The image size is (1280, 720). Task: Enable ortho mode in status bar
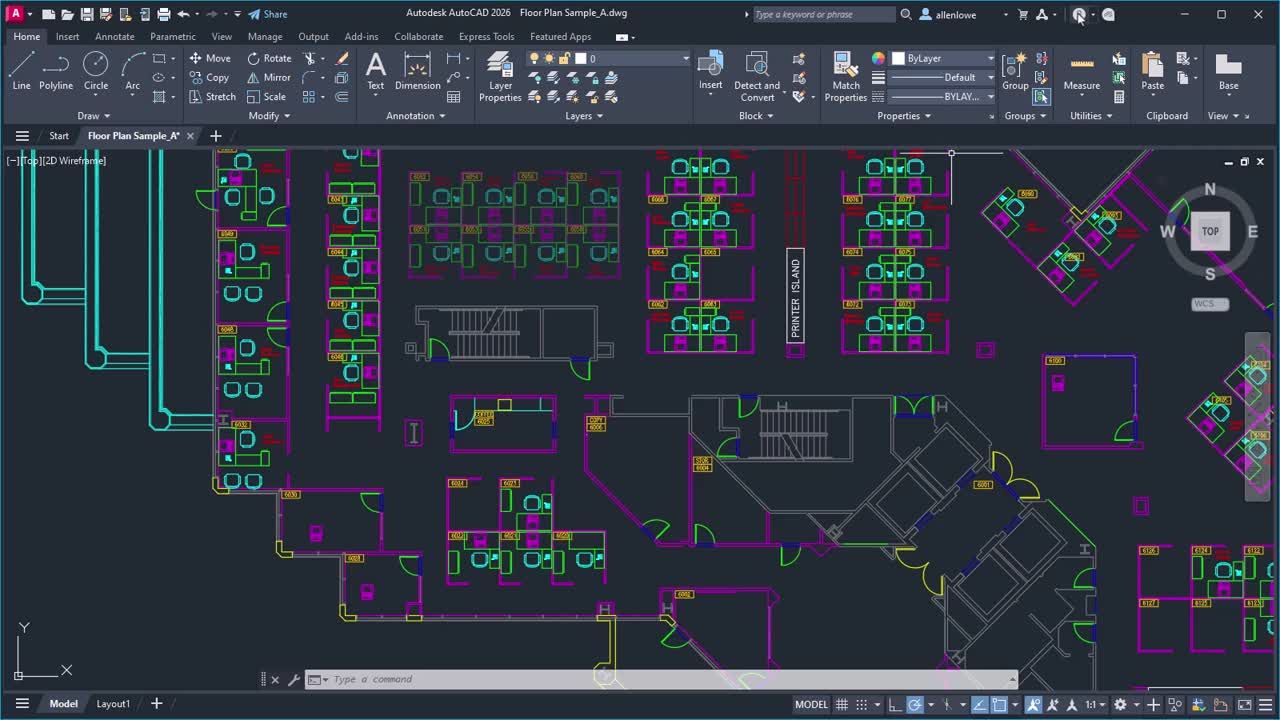coord(894,704)
